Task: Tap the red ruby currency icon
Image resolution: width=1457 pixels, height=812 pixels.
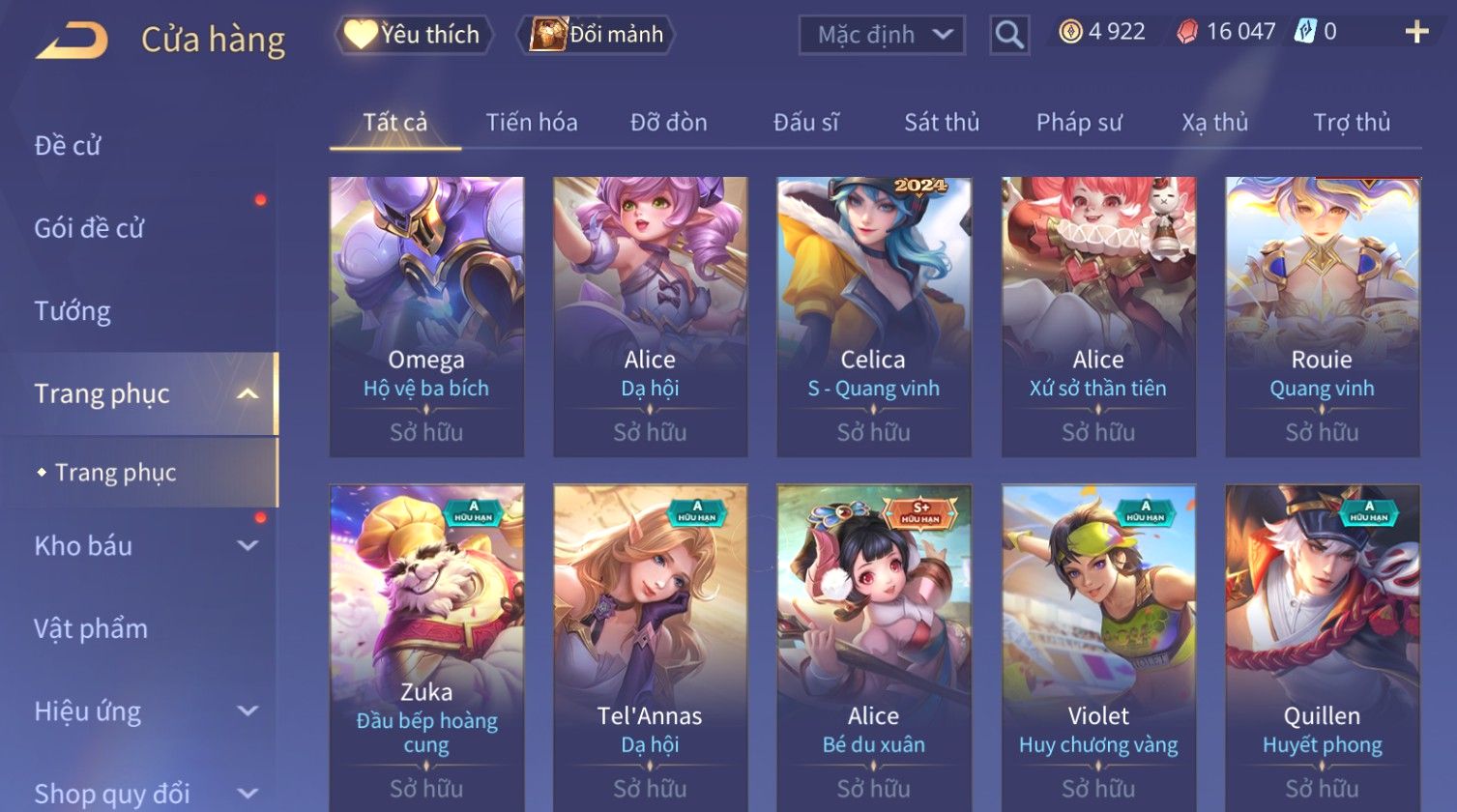Action: (1186, 32)
